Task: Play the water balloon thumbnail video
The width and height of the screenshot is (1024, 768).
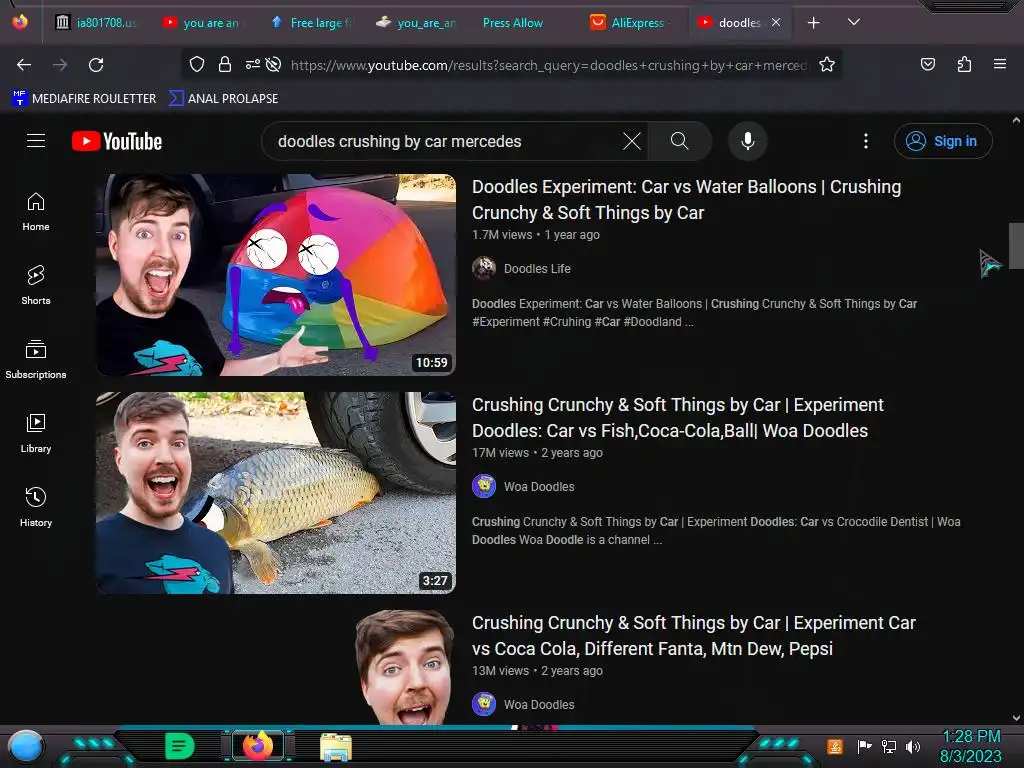Action: (276, 275)
